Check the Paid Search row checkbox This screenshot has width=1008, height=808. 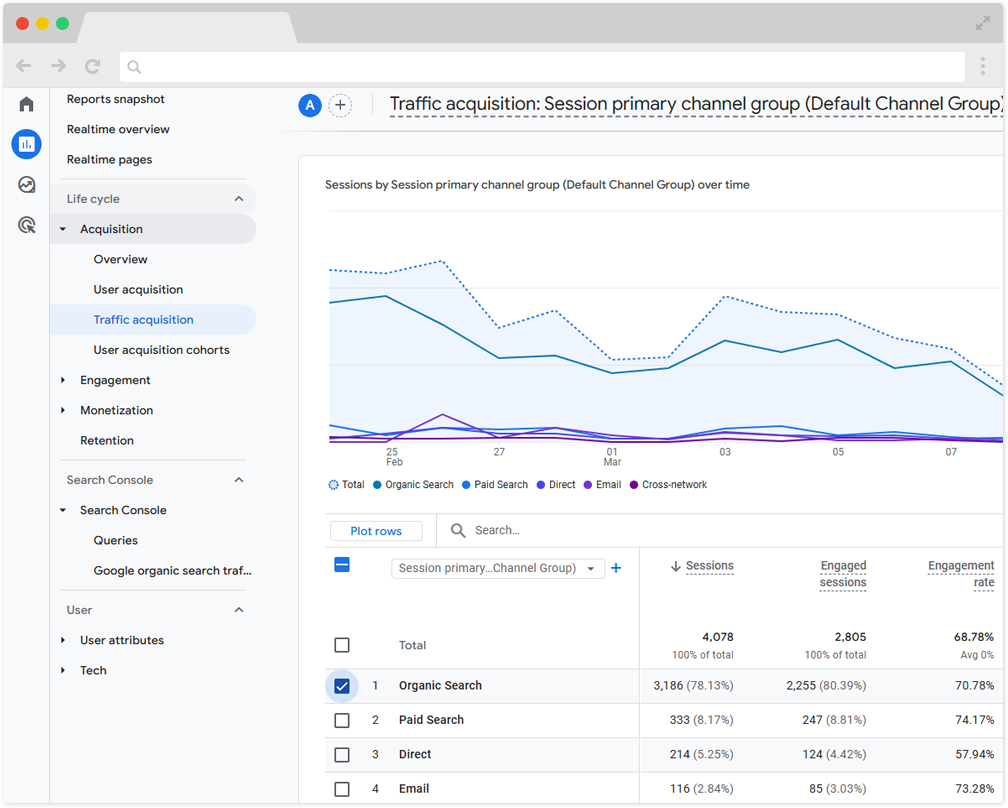pyautogui.click(x=342, y=721)
